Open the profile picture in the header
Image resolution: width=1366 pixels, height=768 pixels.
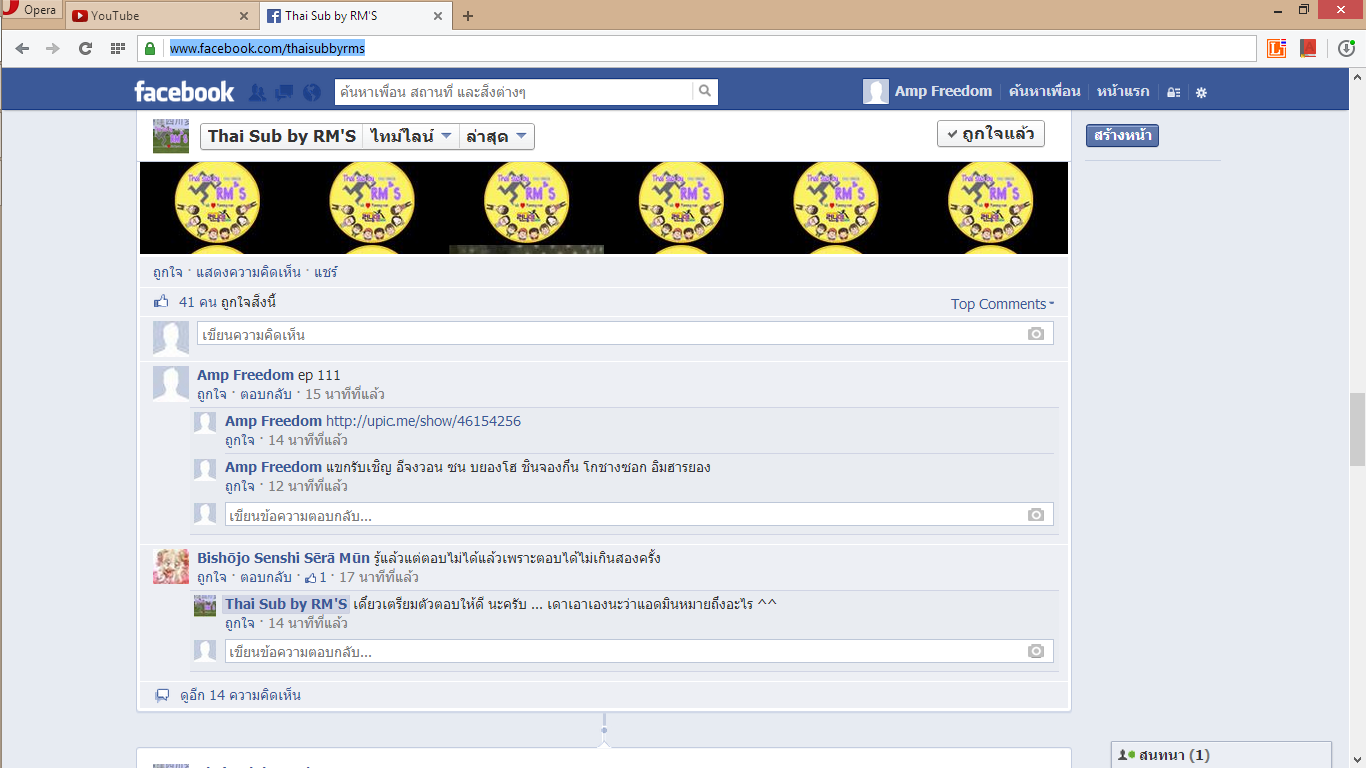[876, 92]
